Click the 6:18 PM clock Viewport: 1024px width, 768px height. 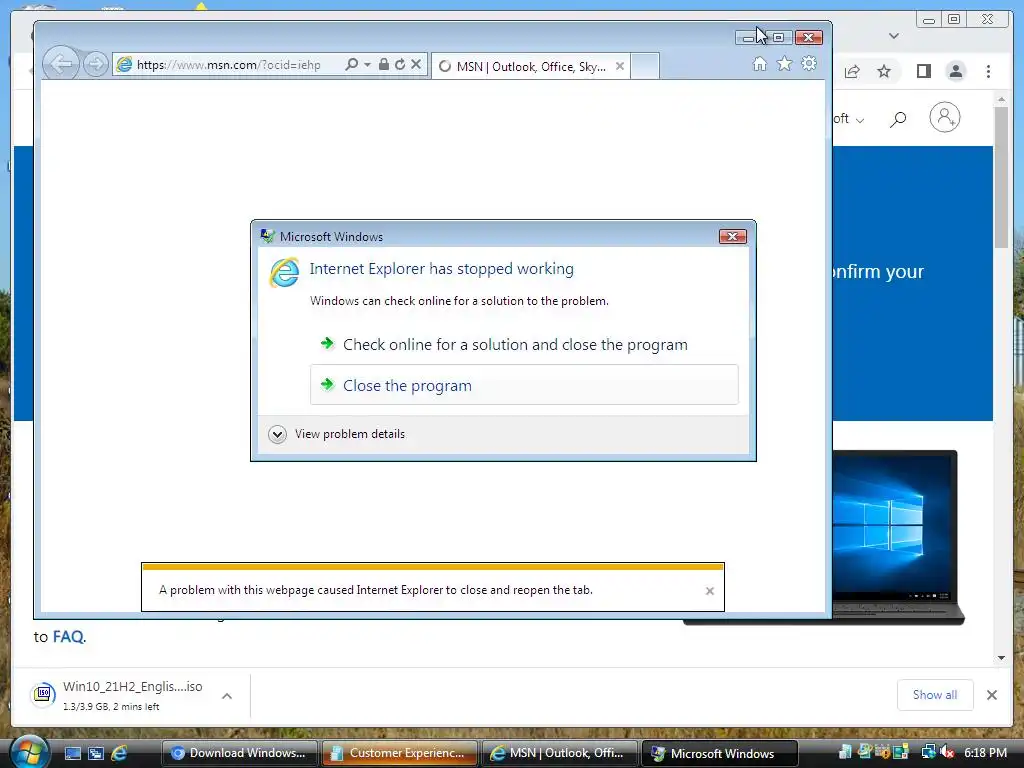click(x=985, y=753)
